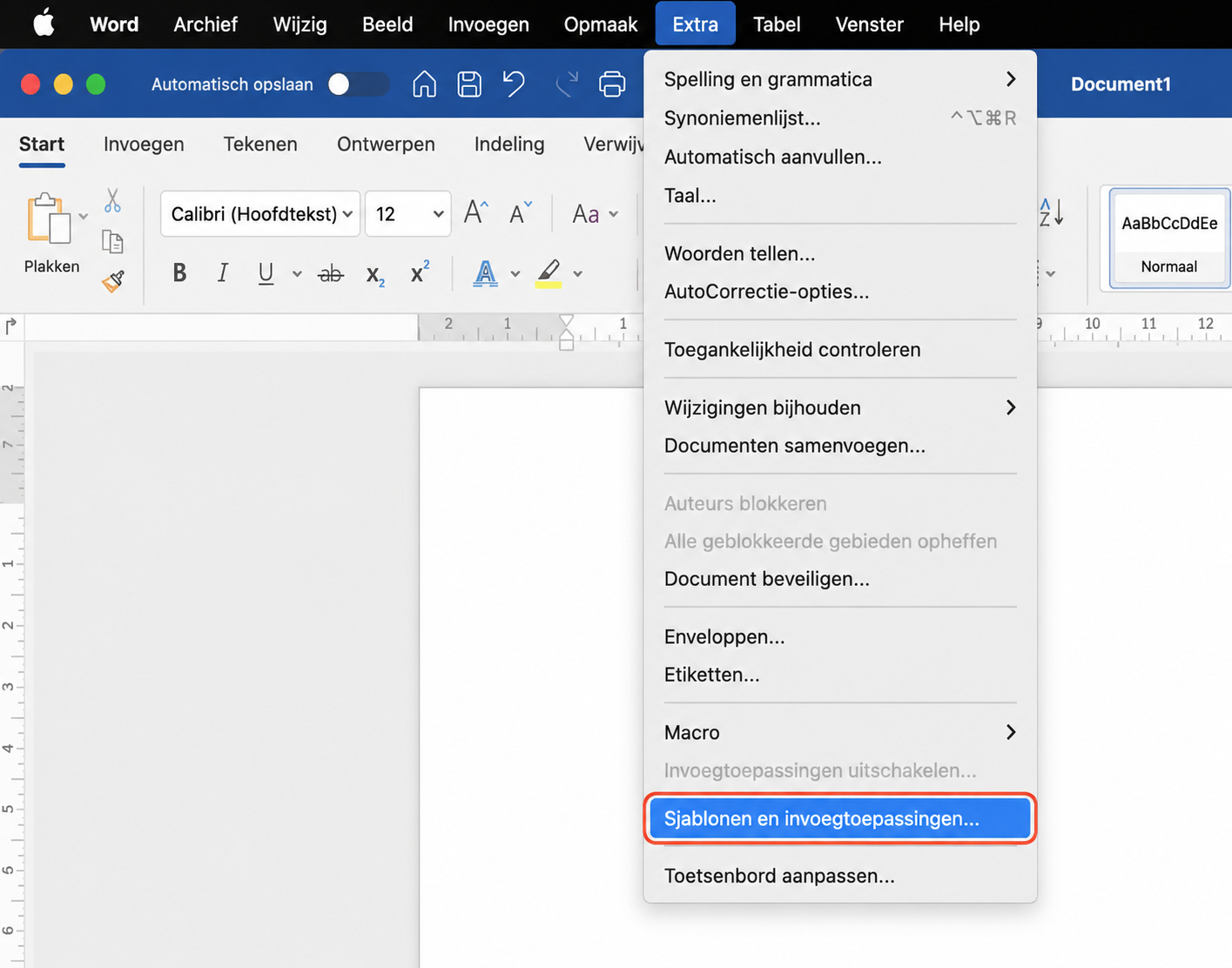1232x968 pixels.
Task: Open the Archief menu
Action: pyautogui.click(x=205, y=24)
